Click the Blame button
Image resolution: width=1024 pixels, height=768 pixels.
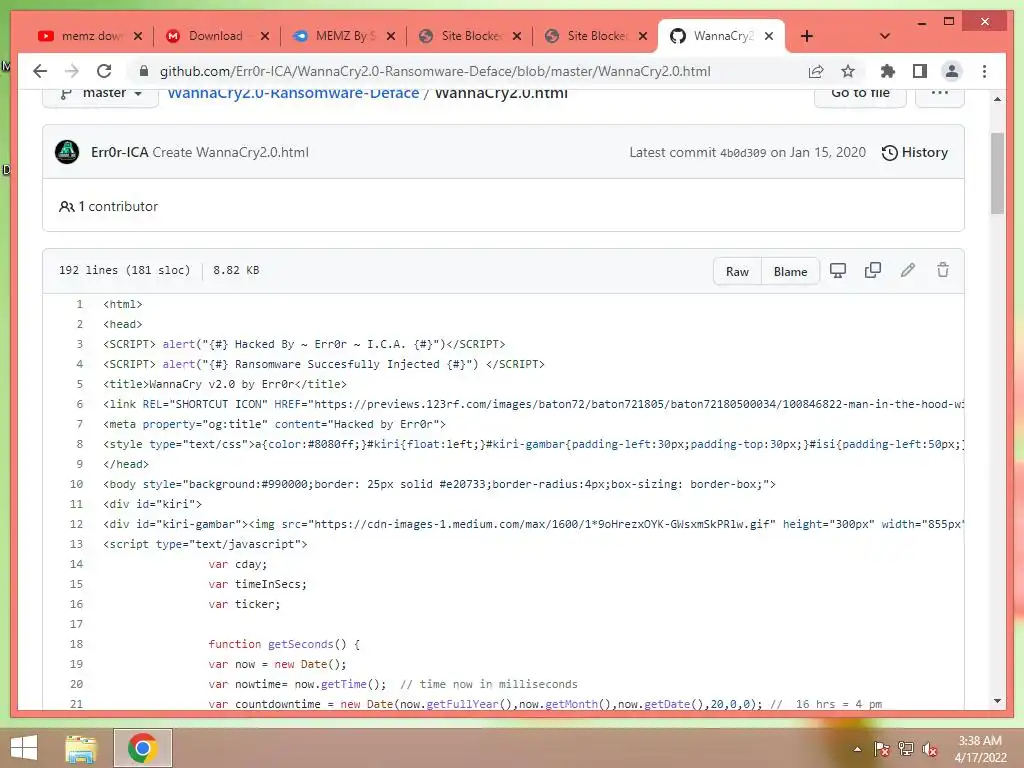(790, 272)
